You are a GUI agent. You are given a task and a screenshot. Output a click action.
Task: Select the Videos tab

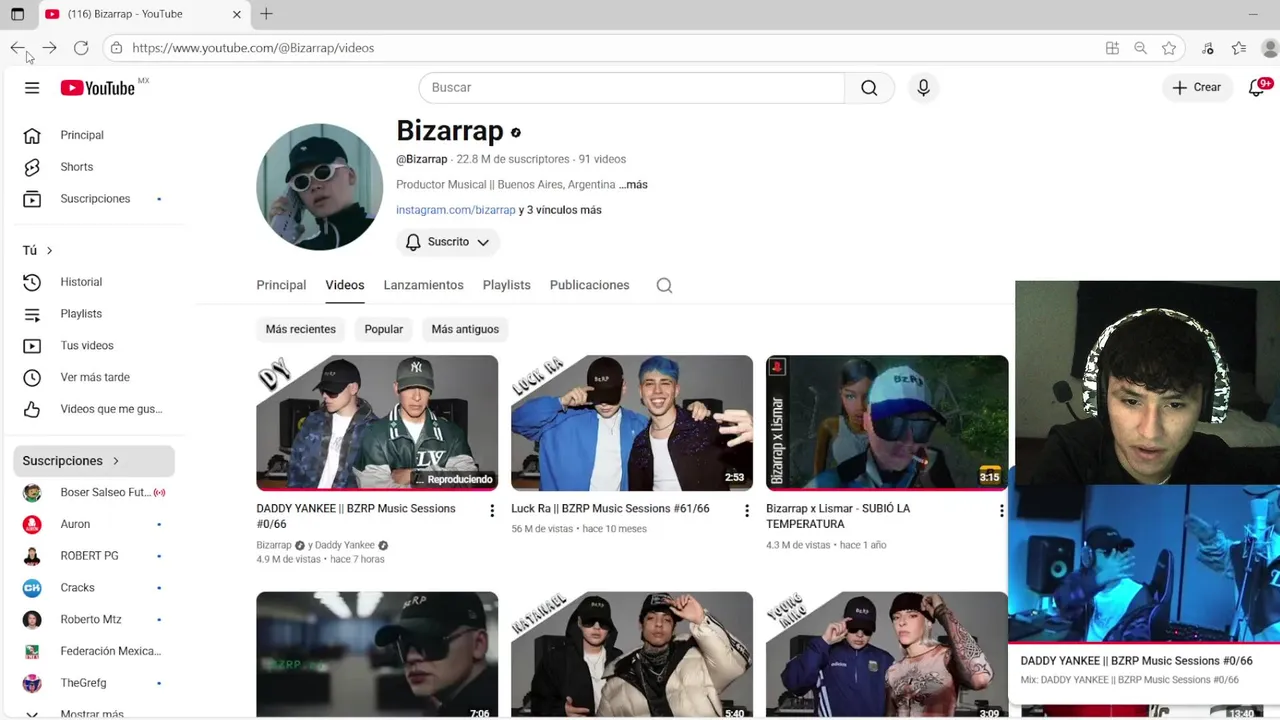[x=345, y=285]
